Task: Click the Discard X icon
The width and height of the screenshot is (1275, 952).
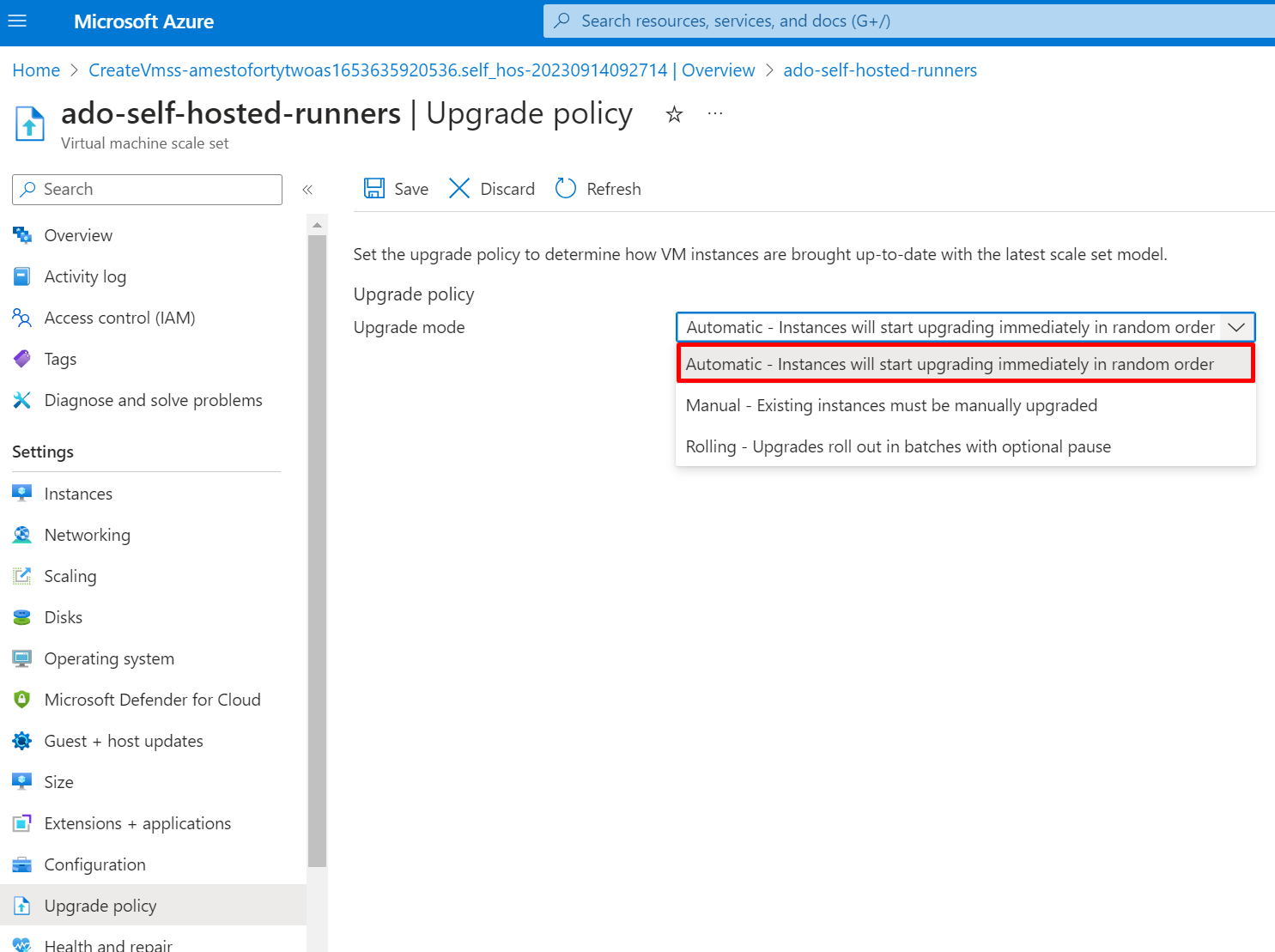Action: click(x=459, y=189)
